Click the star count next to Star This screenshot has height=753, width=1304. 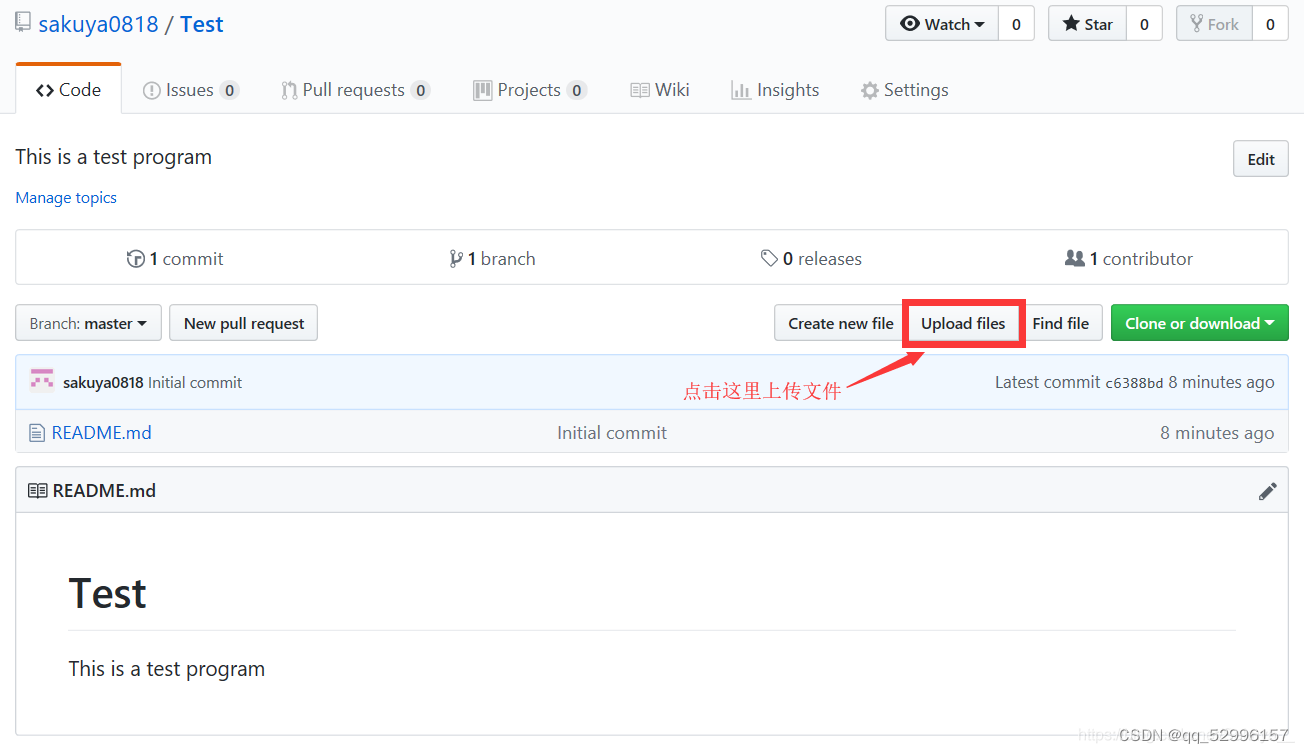(x=1144, y=24)
